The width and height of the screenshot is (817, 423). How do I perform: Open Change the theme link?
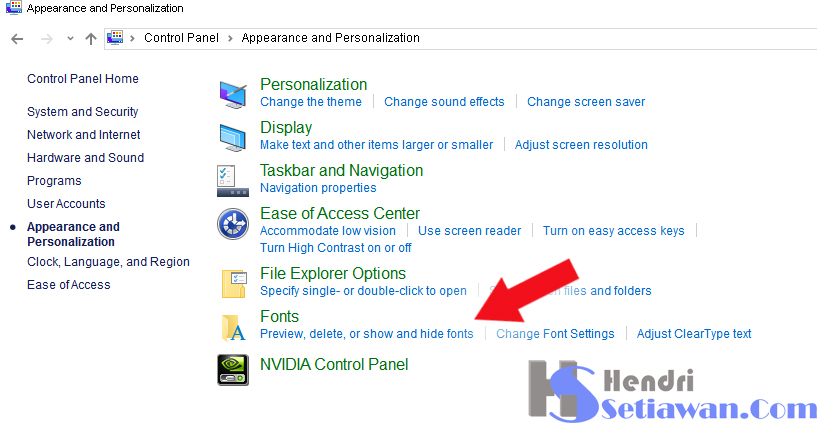click(311, 102)
